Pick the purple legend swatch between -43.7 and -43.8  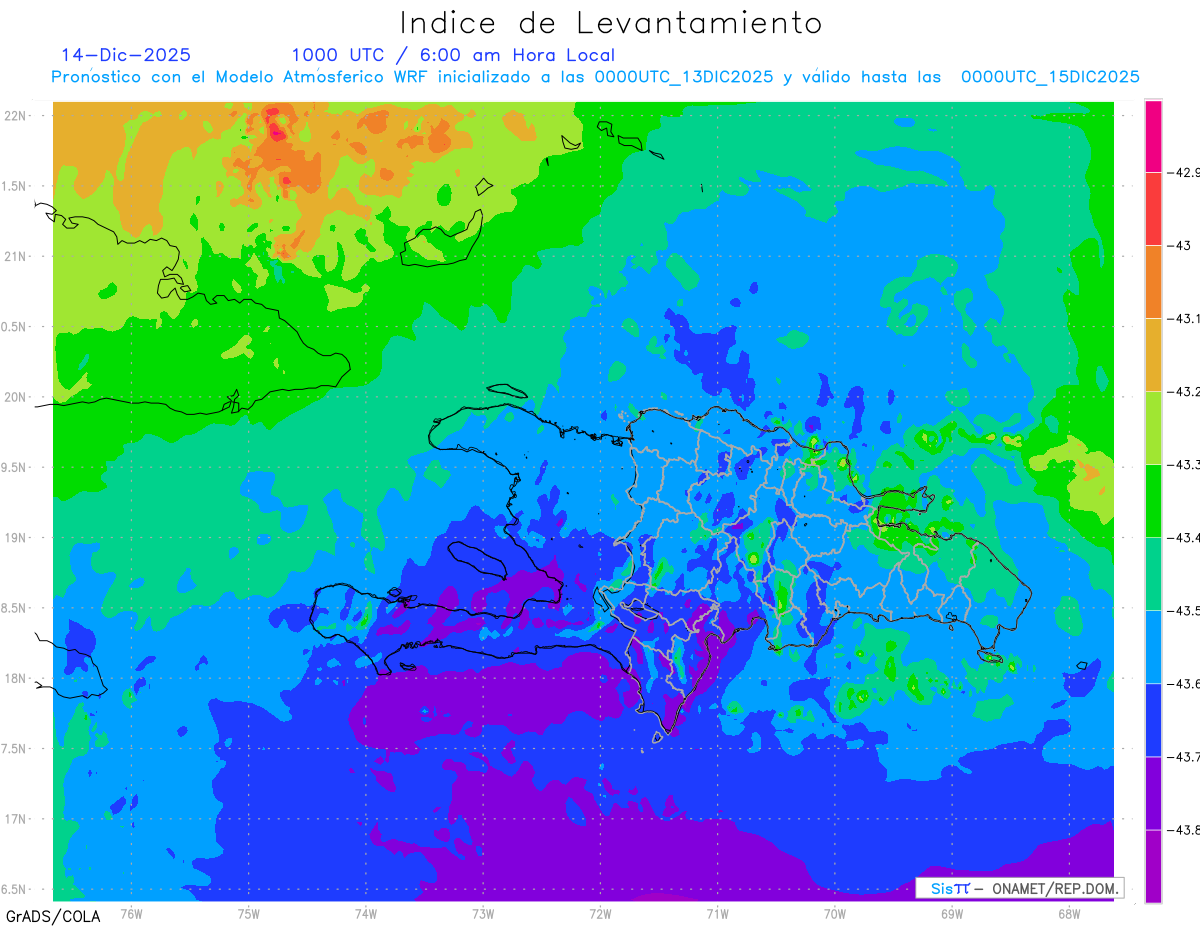[1153, 792]
